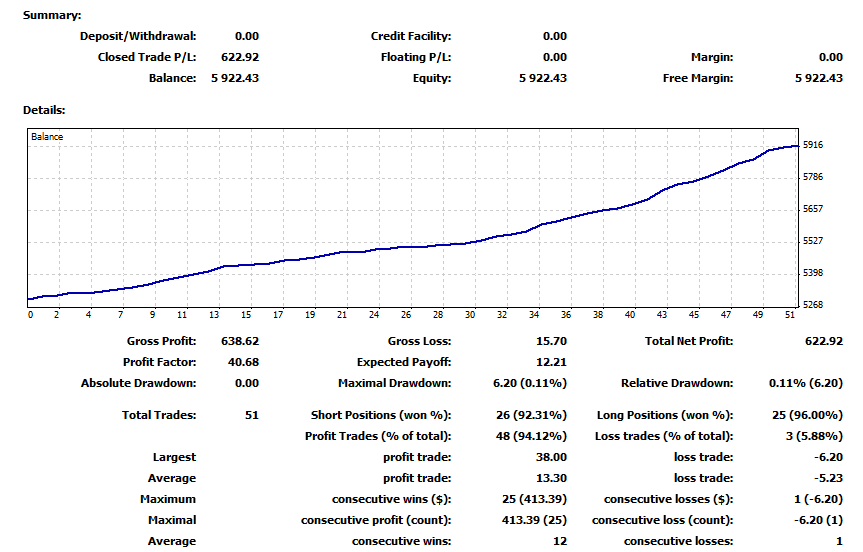Click the Maximal Drawdown value 6.20 (0.11%)
This screenshot has width=863, height=552.
pos(529,383)
